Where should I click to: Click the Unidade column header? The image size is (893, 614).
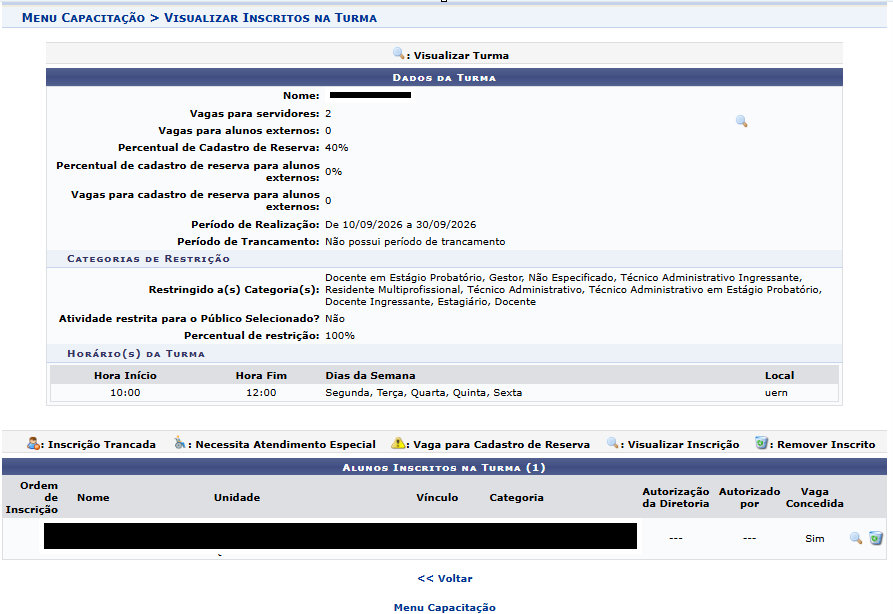[237, 498]
